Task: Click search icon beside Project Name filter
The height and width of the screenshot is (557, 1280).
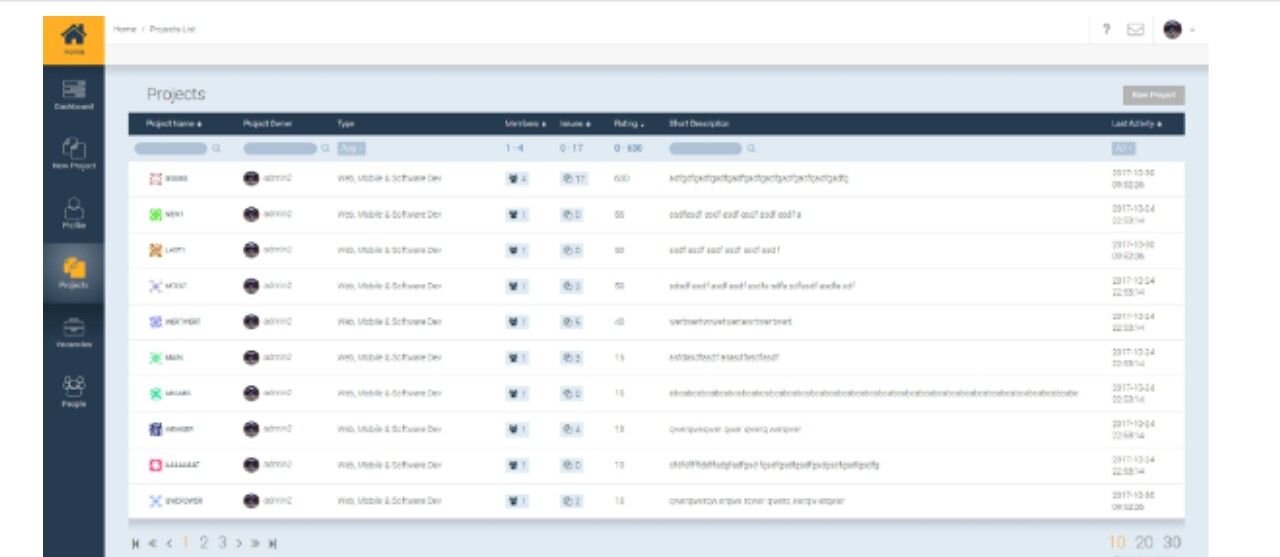Action: (216, 148)
